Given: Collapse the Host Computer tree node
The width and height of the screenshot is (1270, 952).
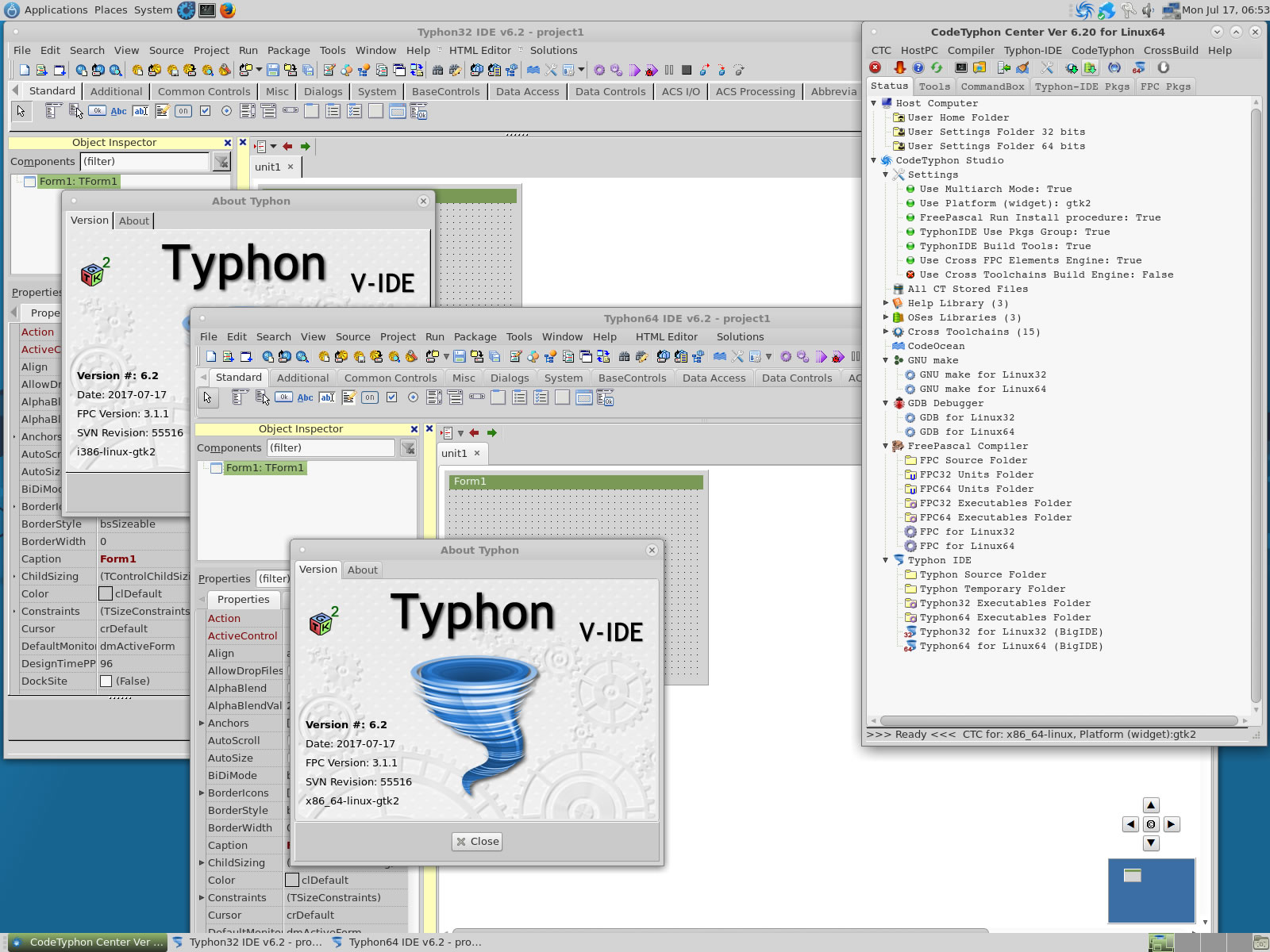Looking at the screenshot, I should pyautogui.click(x=874, y=103).
